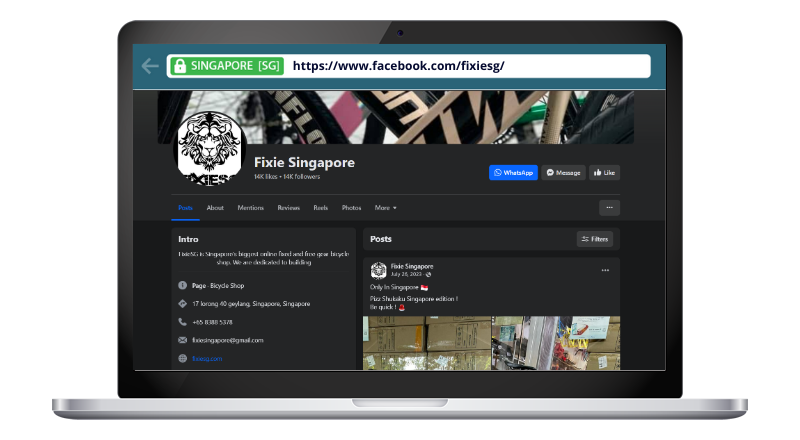This screenshot has width=800, height=440.
Task: Open page options three-dot menu beside tabs
Action: [x=609, y=208]
